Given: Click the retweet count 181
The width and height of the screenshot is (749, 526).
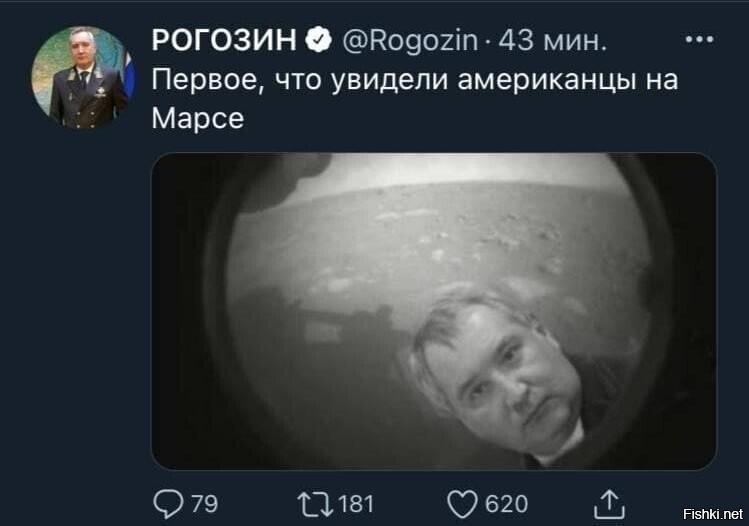Looking at the screenshot, I should pos(356,504).
